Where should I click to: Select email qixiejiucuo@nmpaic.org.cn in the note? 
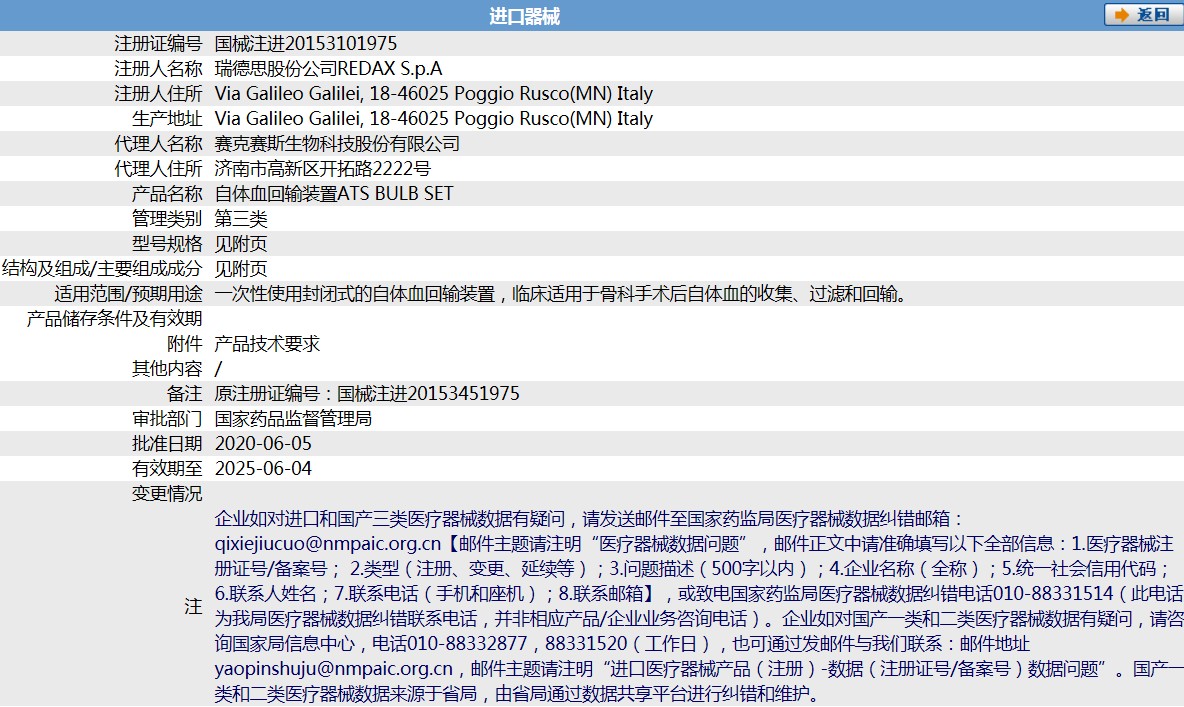[x=328, y=543]
